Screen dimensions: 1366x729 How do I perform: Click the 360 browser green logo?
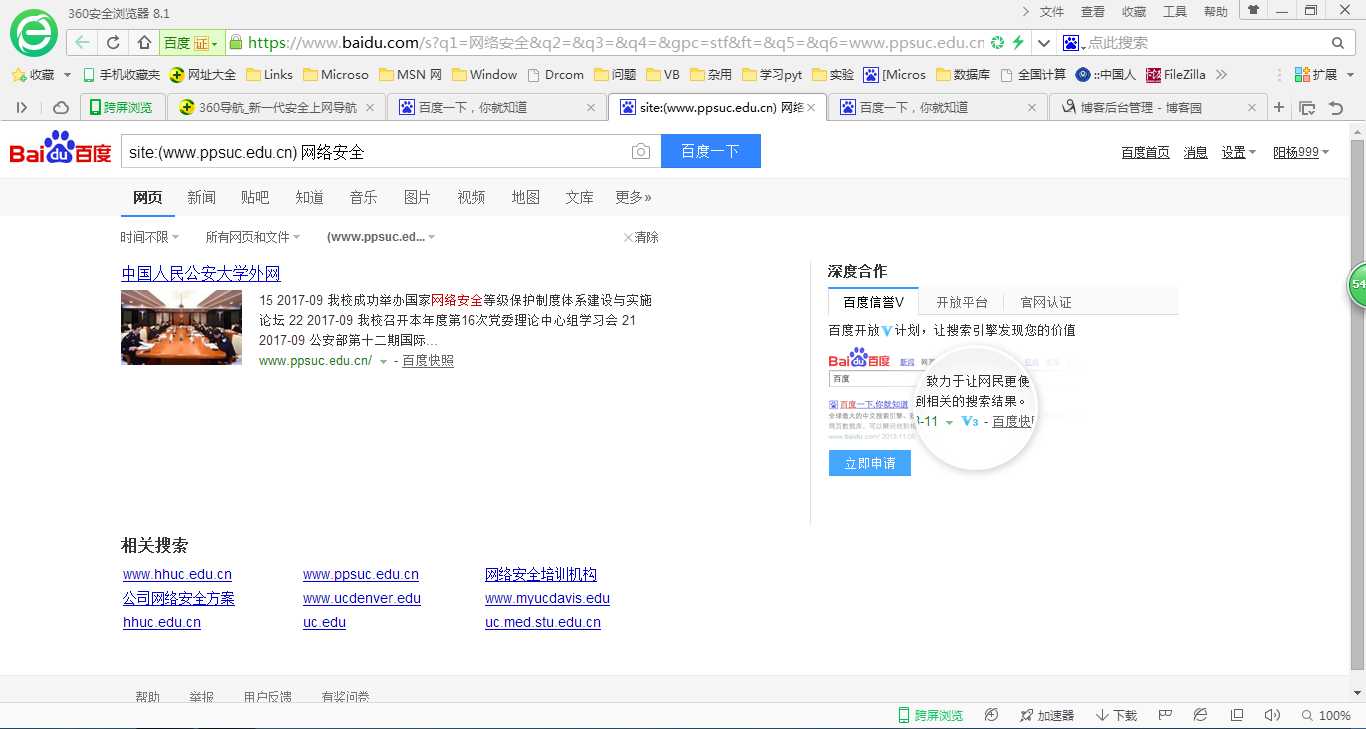(x=33, y=33)
